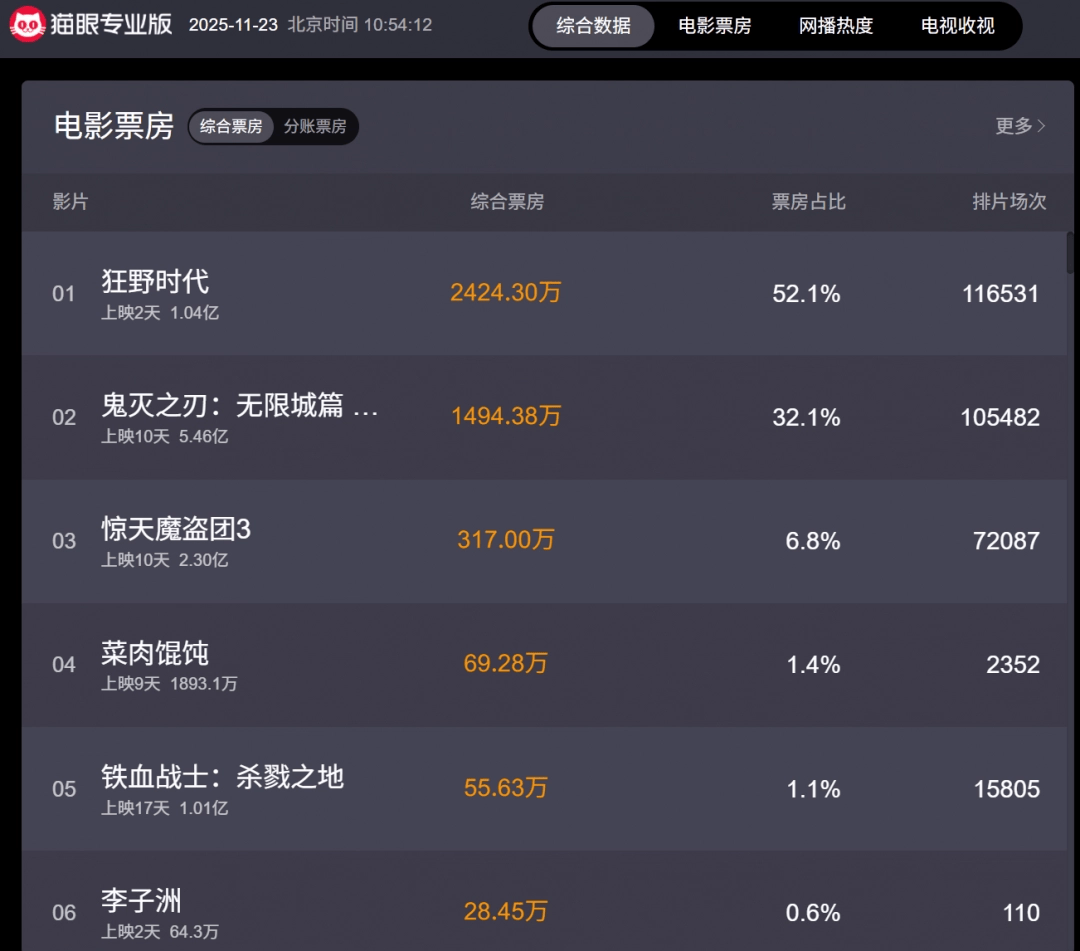Click the 排片场次 column header
1080x951 pixels.
[x=1009, y=202]
